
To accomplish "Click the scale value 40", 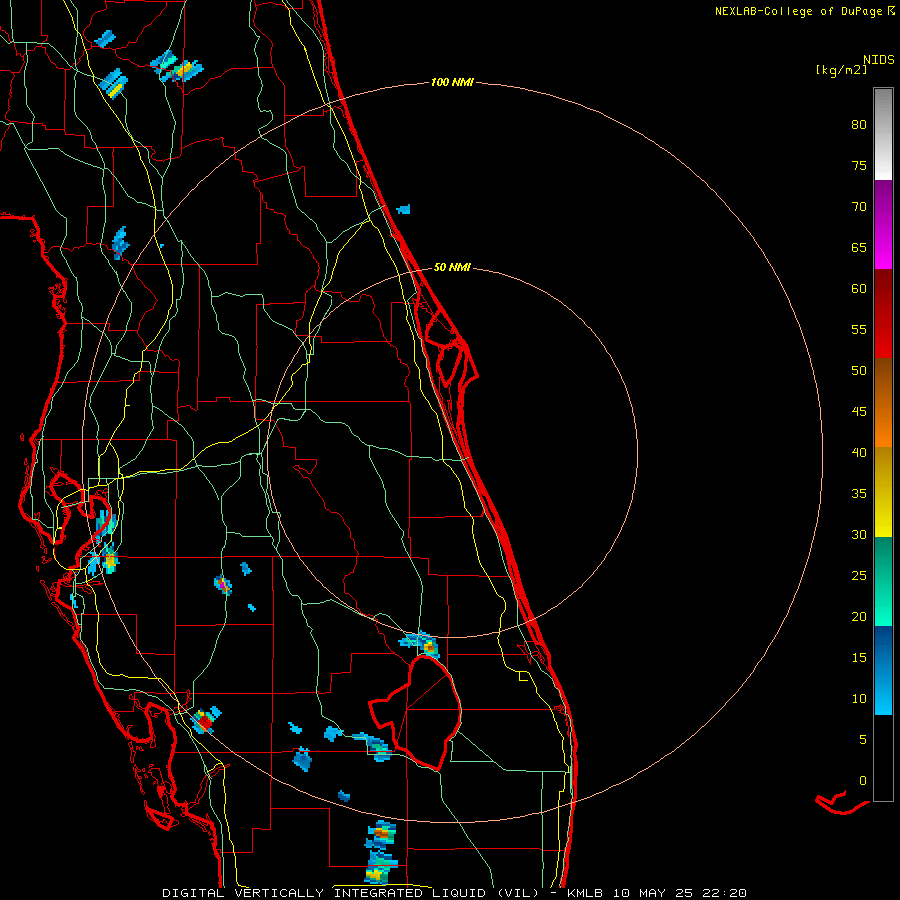I will point(859,453).
